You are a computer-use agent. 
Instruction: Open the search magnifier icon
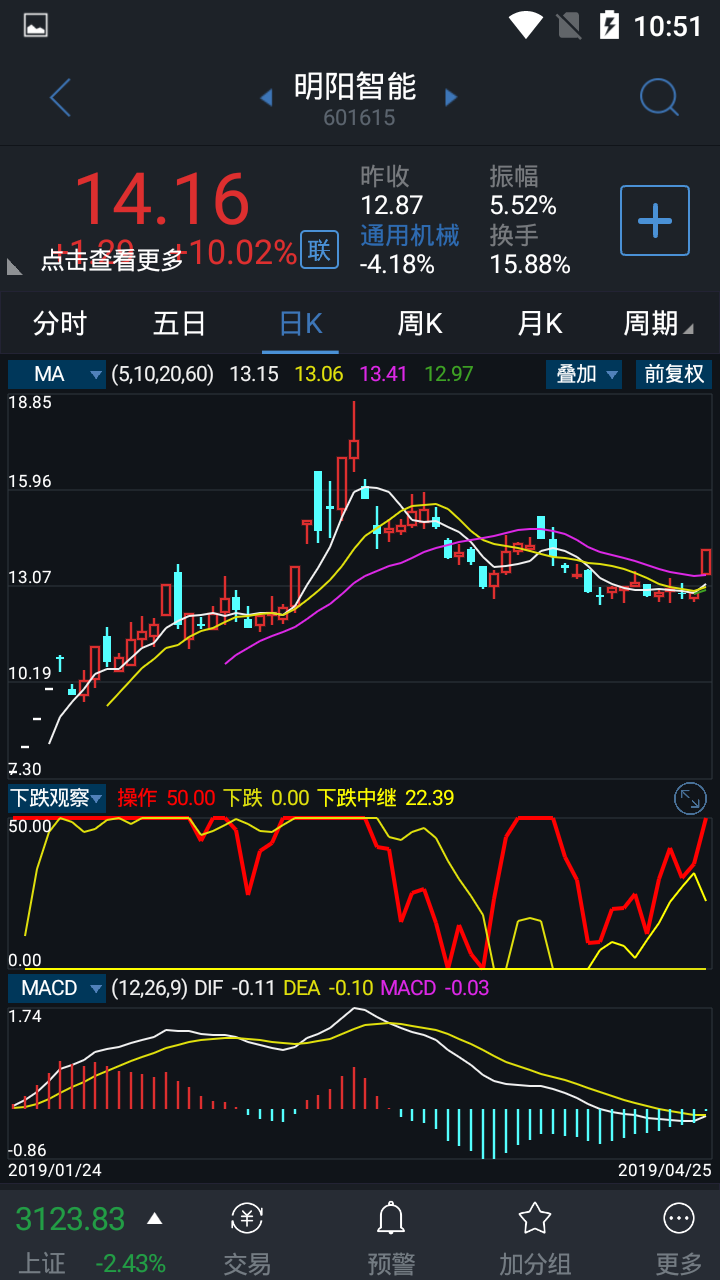click(659, 98)
